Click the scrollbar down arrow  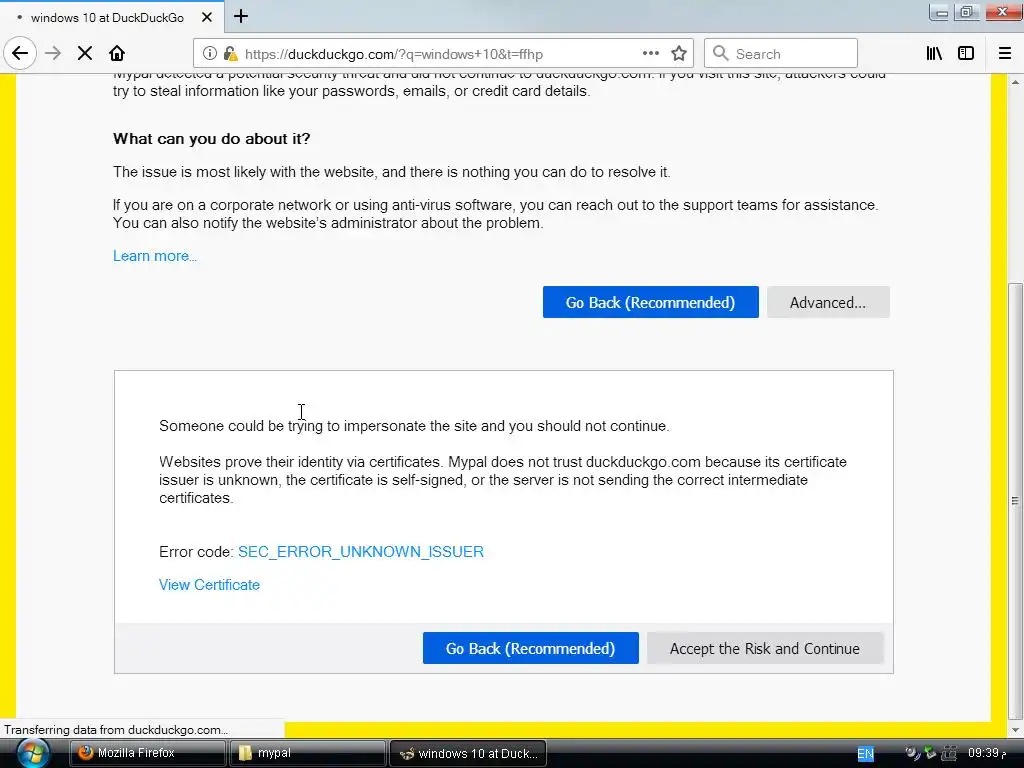1015,729
